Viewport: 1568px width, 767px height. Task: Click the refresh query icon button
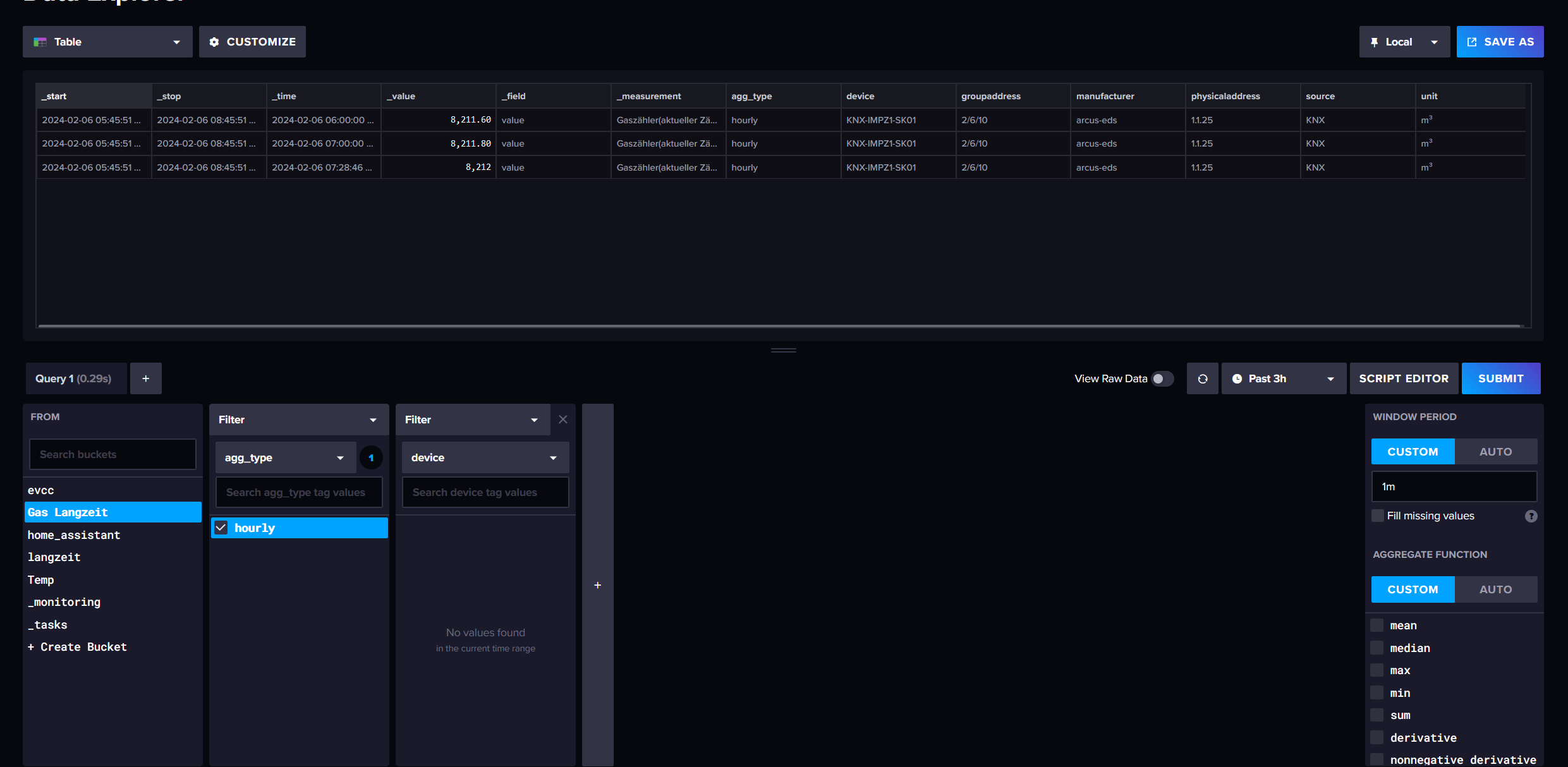click(x=1202, y=378)
